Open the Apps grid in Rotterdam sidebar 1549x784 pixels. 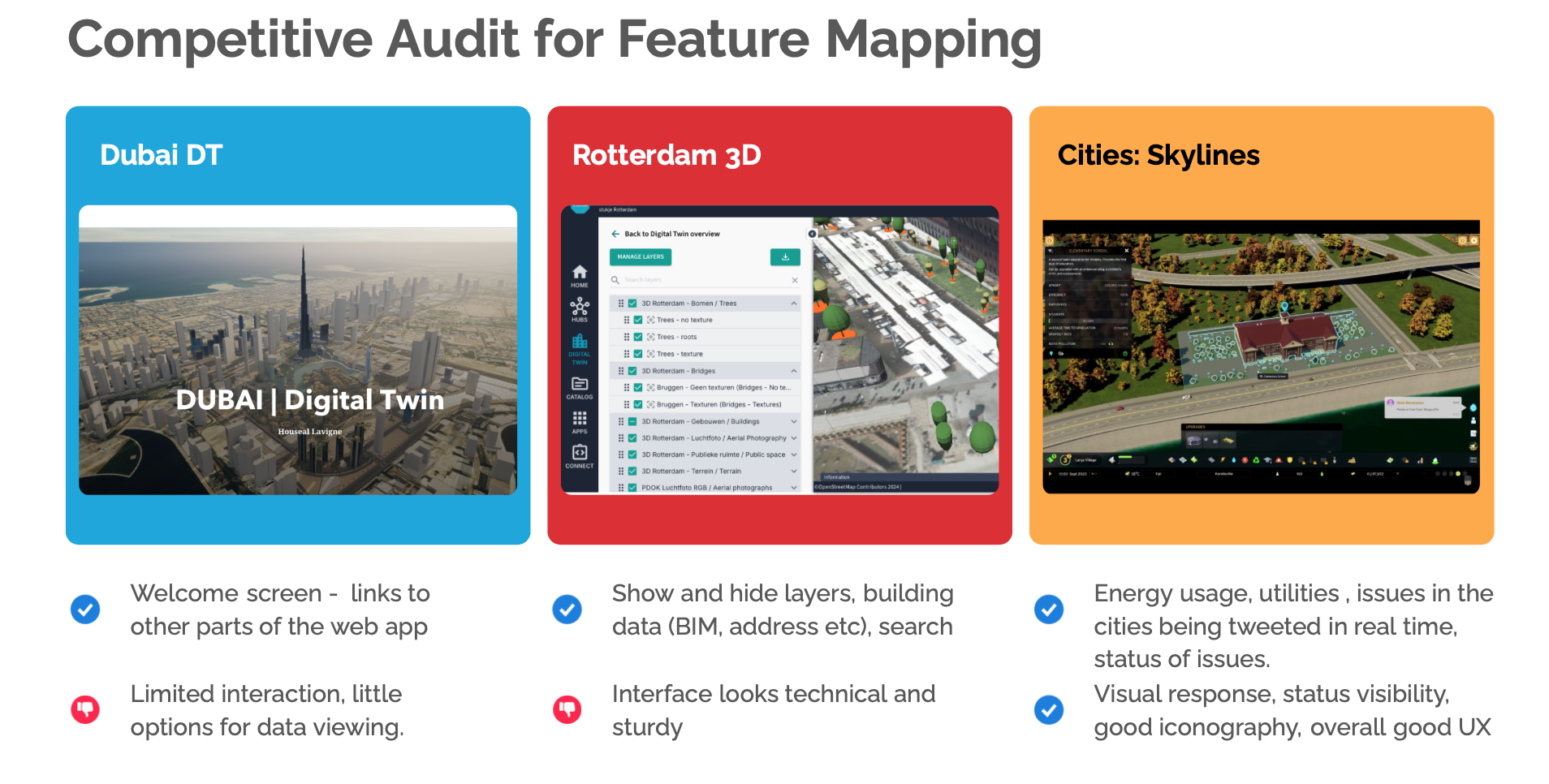[579, 422]
